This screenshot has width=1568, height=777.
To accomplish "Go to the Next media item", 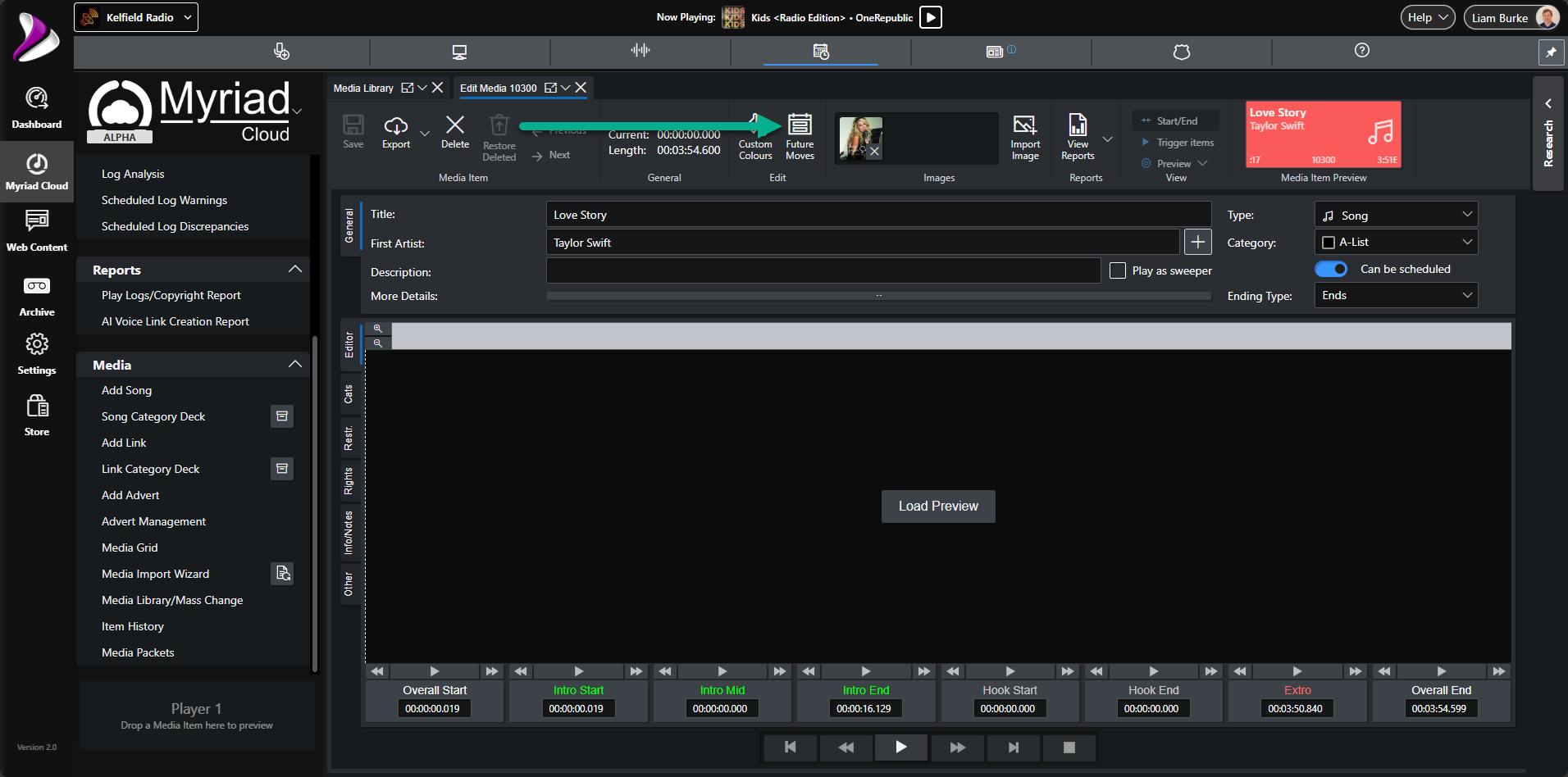I will 551,155.
